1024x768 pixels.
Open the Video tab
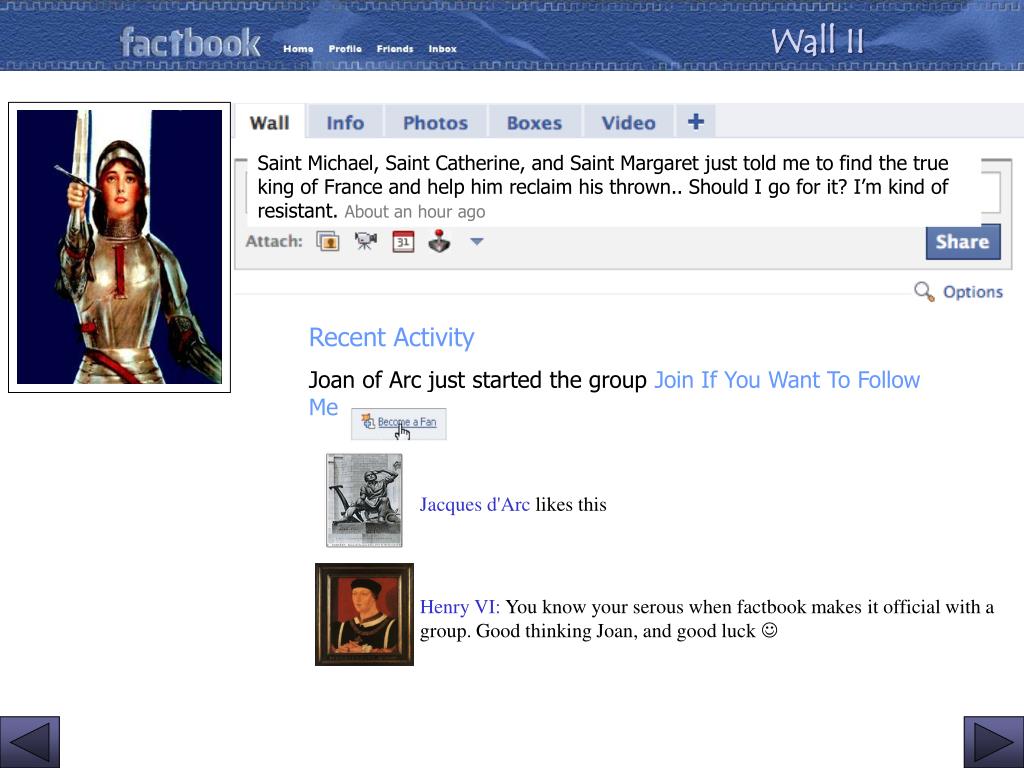tap(628, 123)
